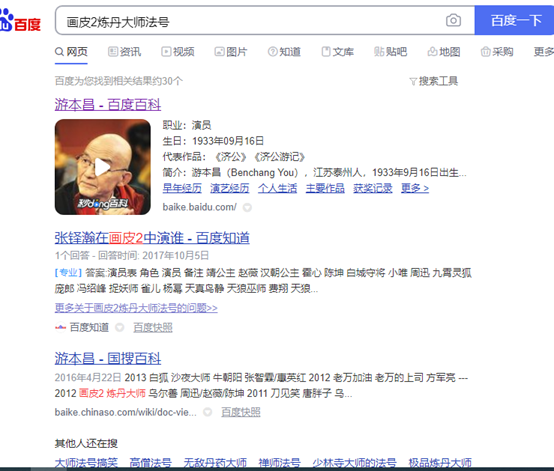Click the shield icon next to 百度知道 source
Screen dimensions: 554x471
click(120, 328)
